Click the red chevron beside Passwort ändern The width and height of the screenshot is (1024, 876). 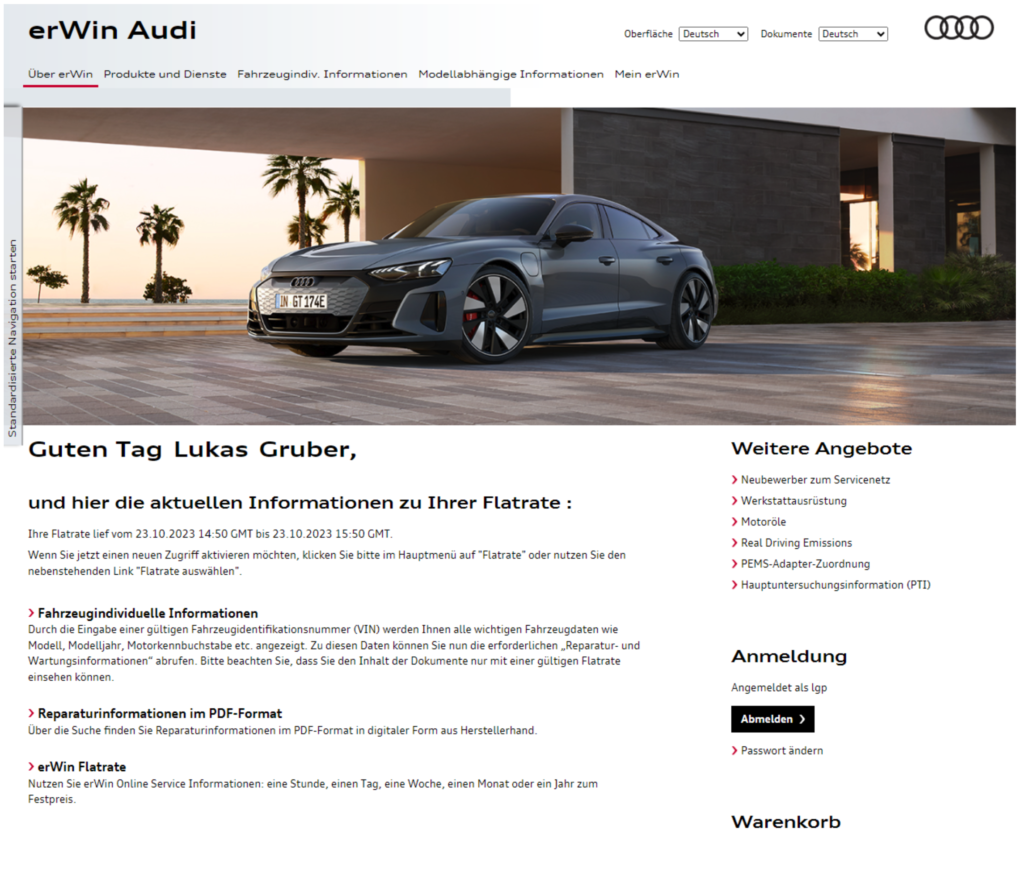(735, 751)
